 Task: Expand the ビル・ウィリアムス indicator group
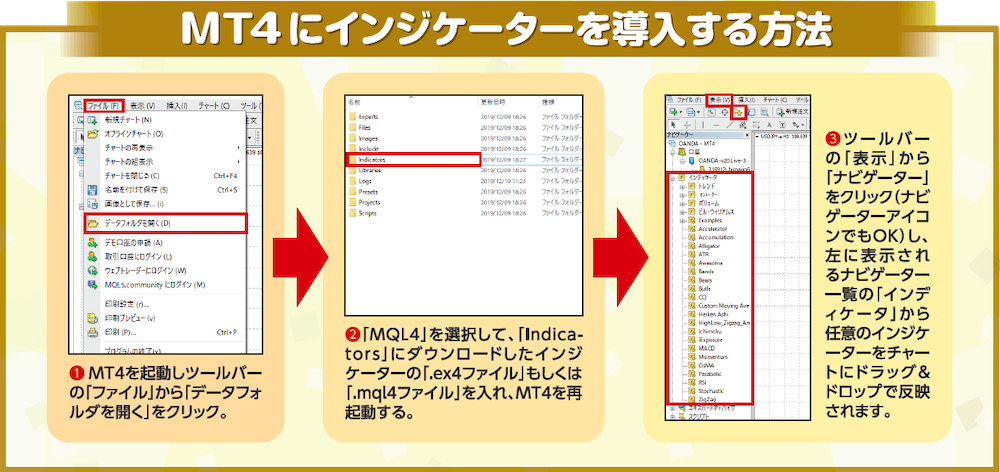[682, 211]
